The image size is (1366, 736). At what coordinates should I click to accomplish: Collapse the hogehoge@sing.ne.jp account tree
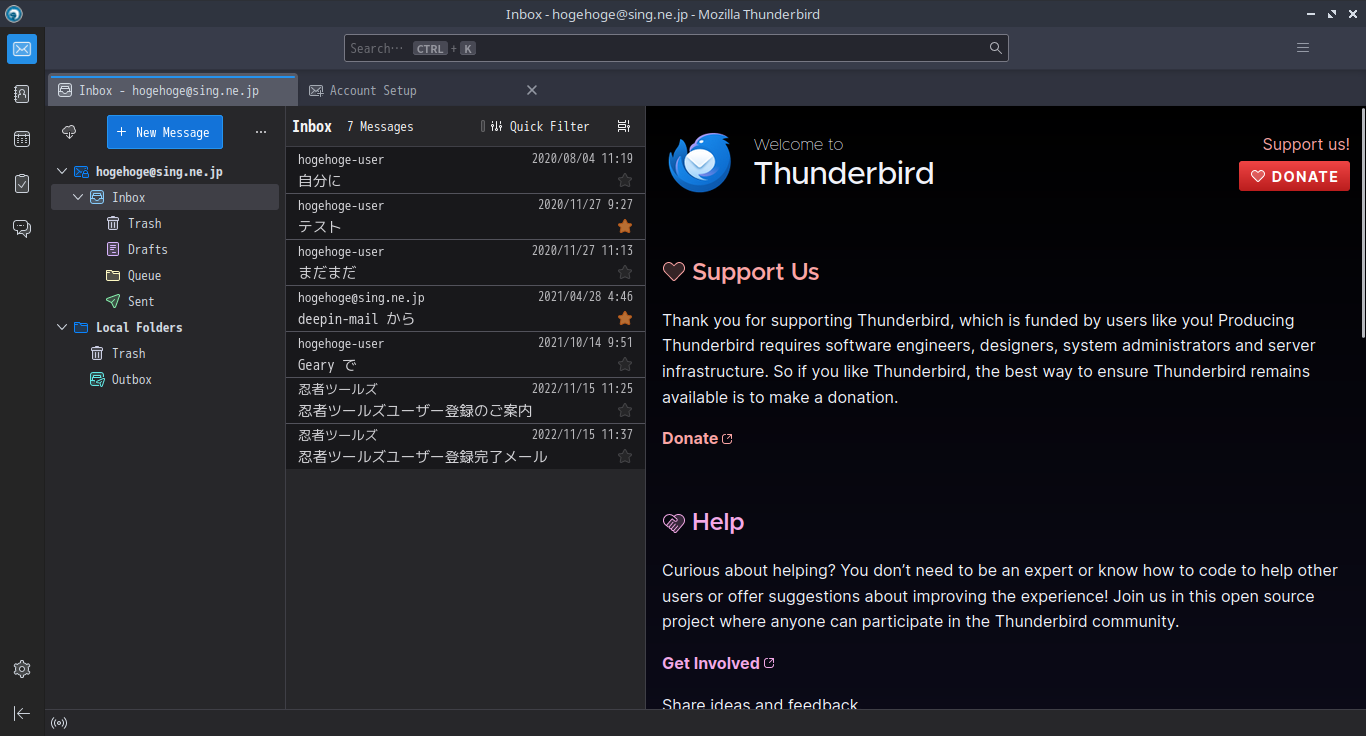click(x=62, y=172)
